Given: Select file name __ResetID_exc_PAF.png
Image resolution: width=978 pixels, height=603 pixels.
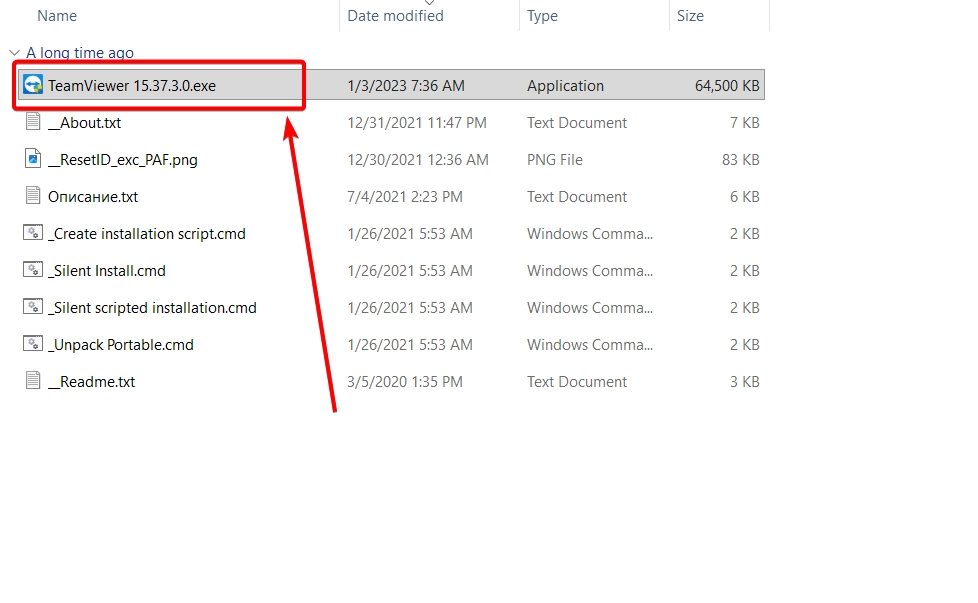Looking at the screenshot, I should pos(123,160).
